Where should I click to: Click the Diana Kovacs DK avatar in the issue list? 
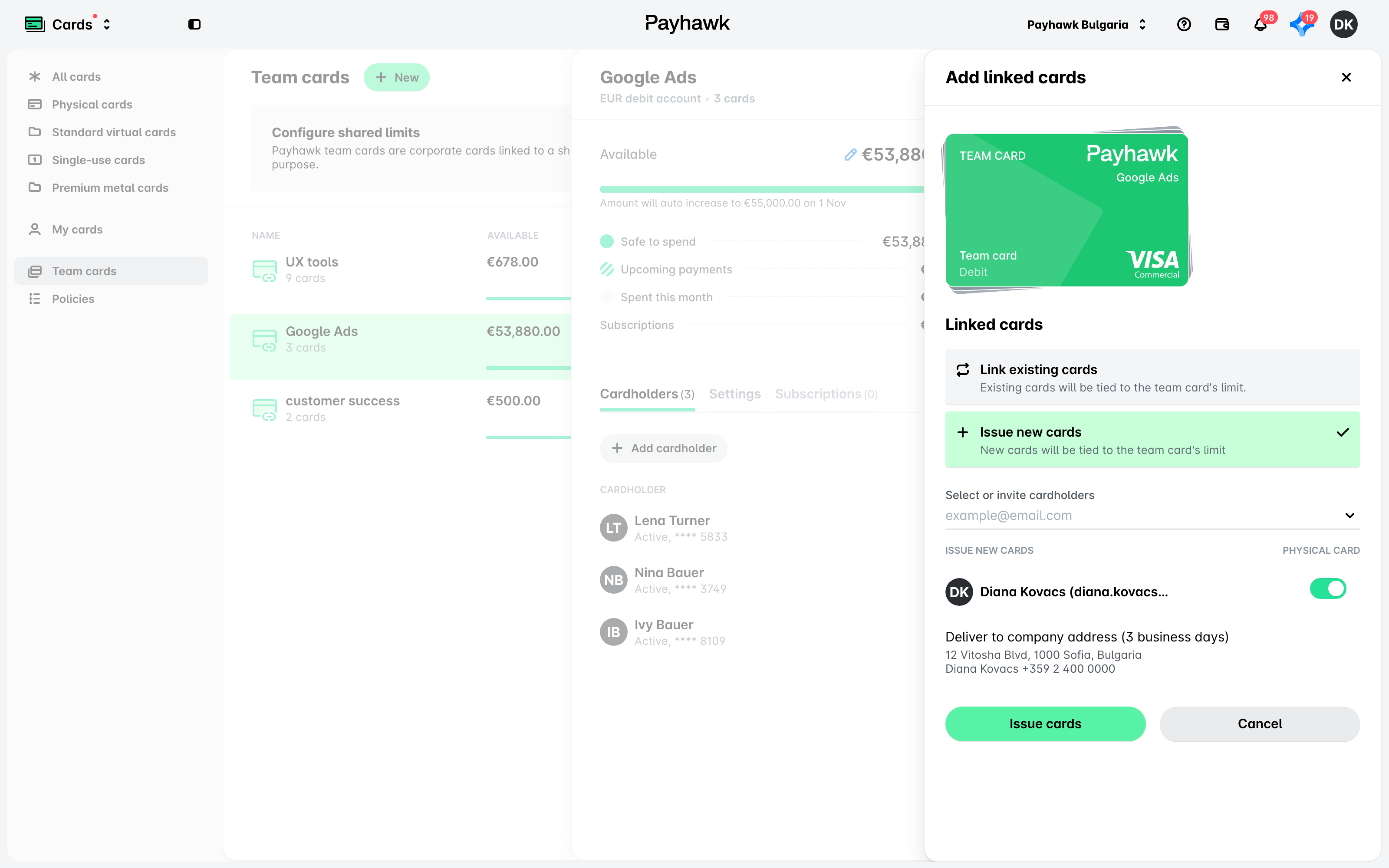[959, 592]
